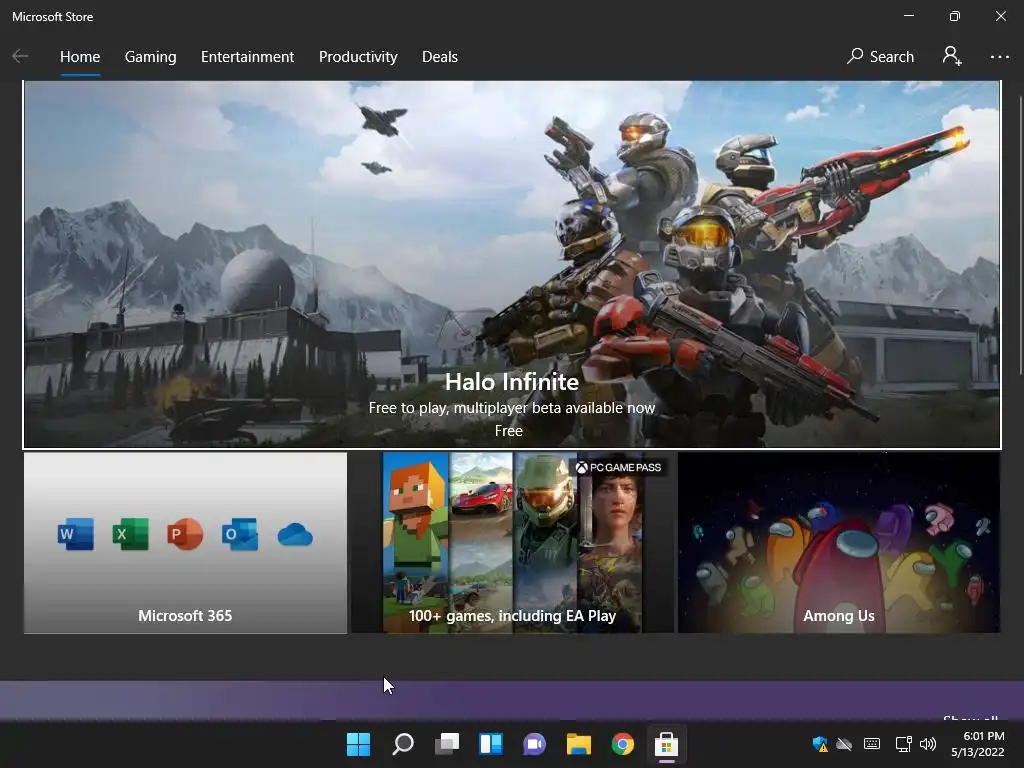This screenshot has width=1024, height=768.
Task: Restore down the Microsoft Store window
Action: coord(955,16)
